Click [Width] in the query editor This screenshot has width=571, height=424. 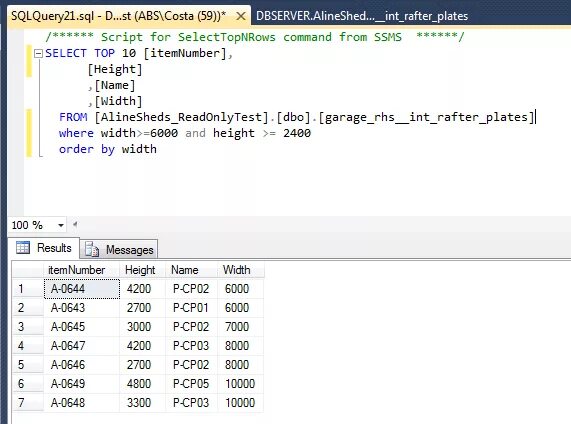[x=118, y=101]
